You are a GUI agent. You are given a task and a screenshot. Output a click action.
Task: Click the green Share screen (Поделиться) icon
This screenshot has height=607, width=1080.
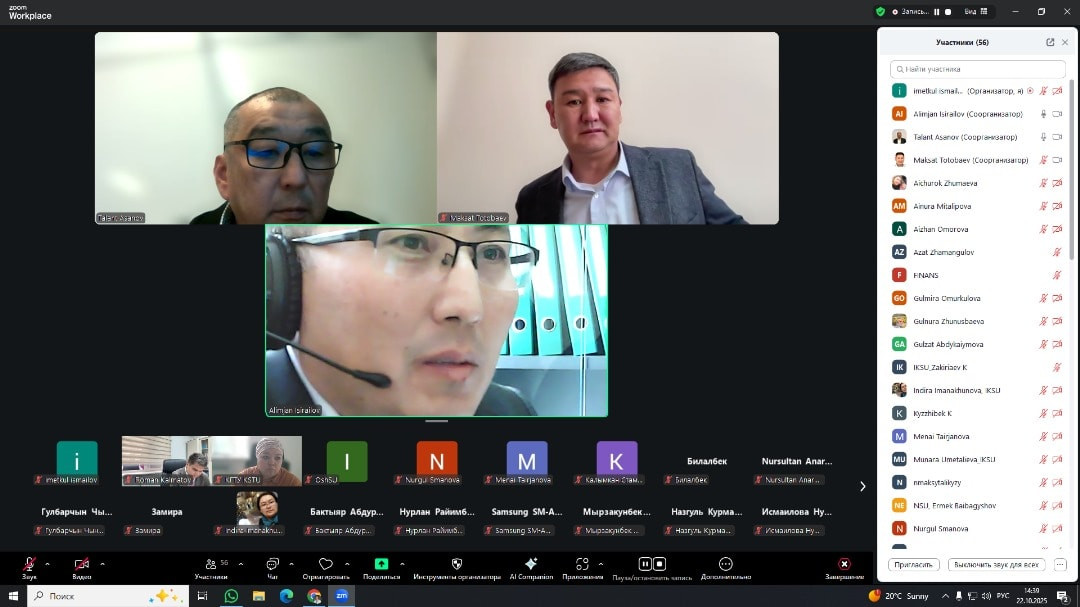point(381,565)
